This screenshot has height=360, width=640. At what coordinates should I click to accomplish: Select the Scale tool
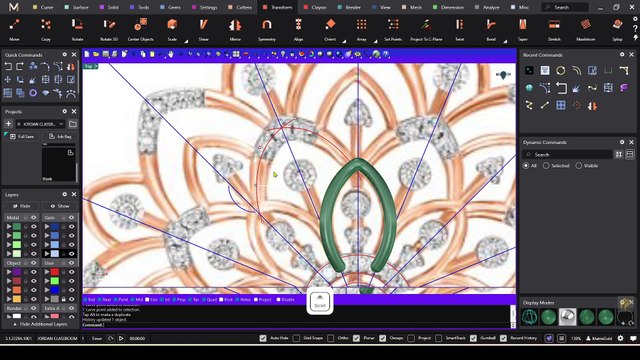coord(172,29)
